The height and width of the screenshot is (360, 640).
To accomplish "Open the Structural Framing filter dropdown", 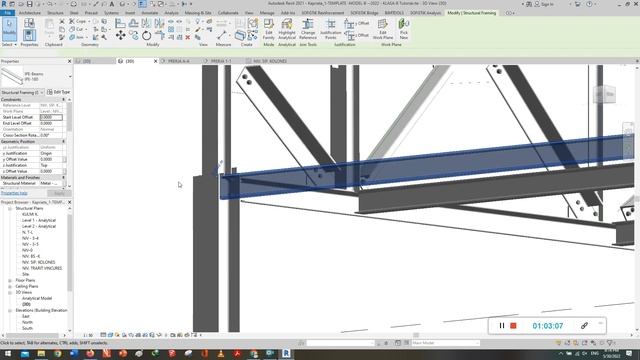I will click(42, 93).
